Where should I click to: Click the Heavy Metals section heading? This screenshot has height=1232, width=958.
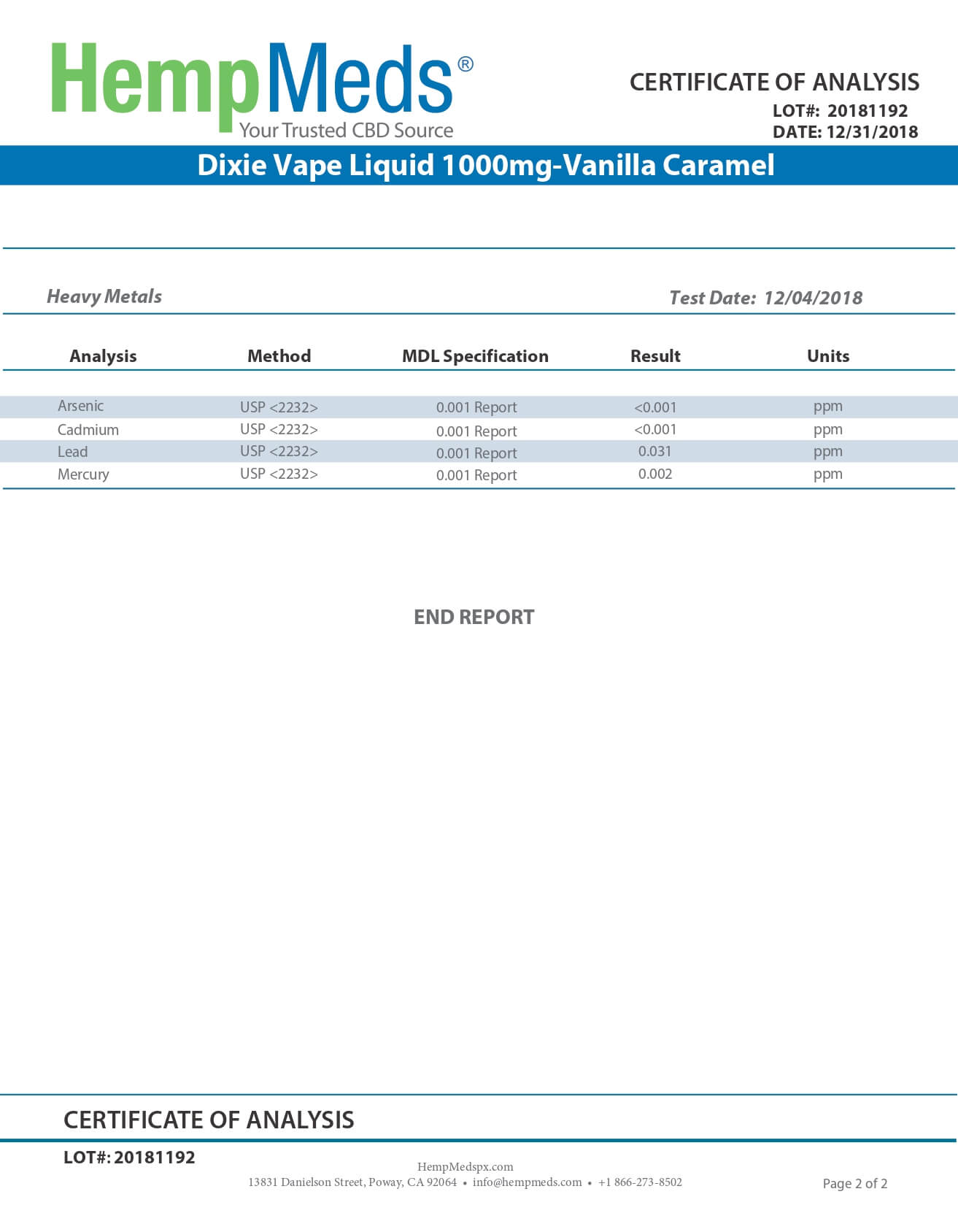[104, 296]
